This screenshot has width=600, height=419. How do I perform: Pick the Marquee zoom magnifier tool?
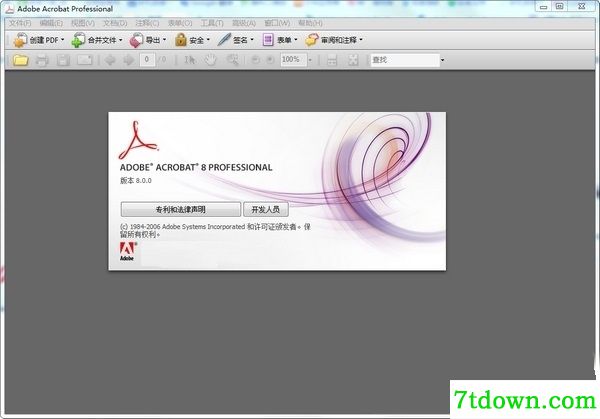[232, 60]
